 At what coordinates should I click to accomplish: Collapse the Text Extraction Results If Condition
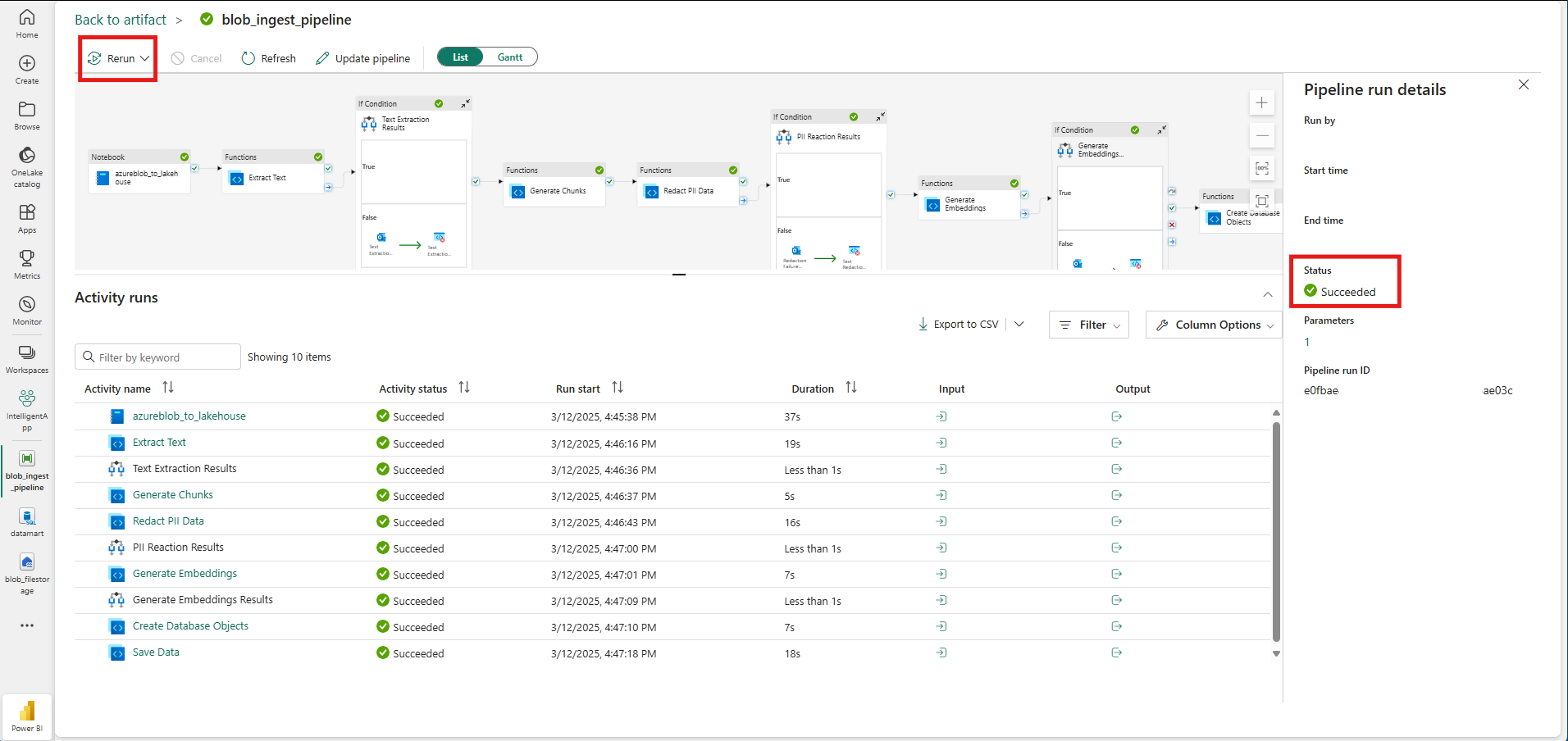(466, 103)
